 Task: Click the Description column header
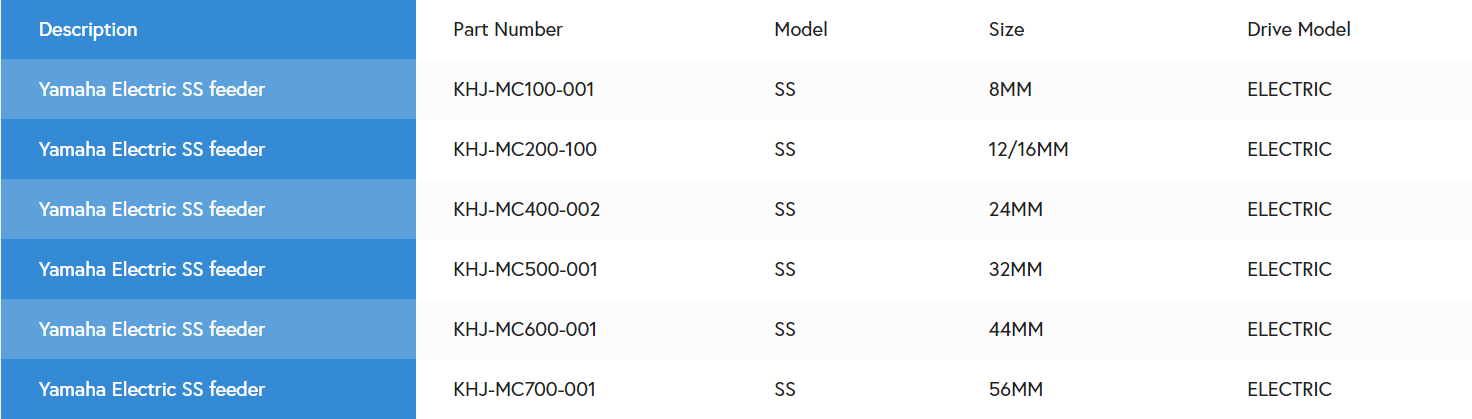tap(88, 30)
